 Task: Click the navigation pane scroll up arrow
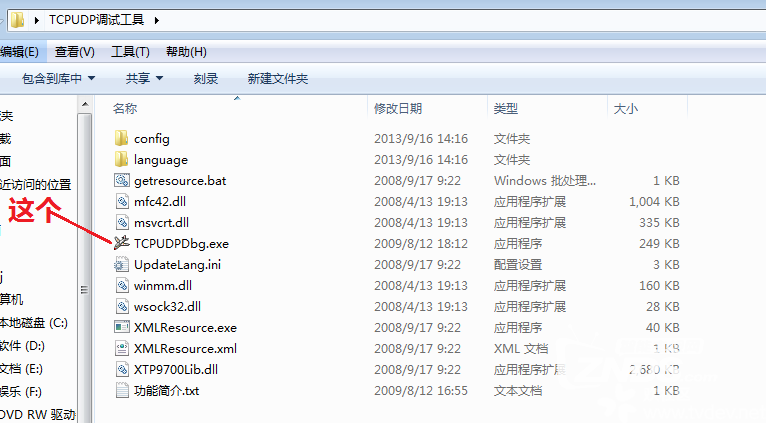pos(85,104)
